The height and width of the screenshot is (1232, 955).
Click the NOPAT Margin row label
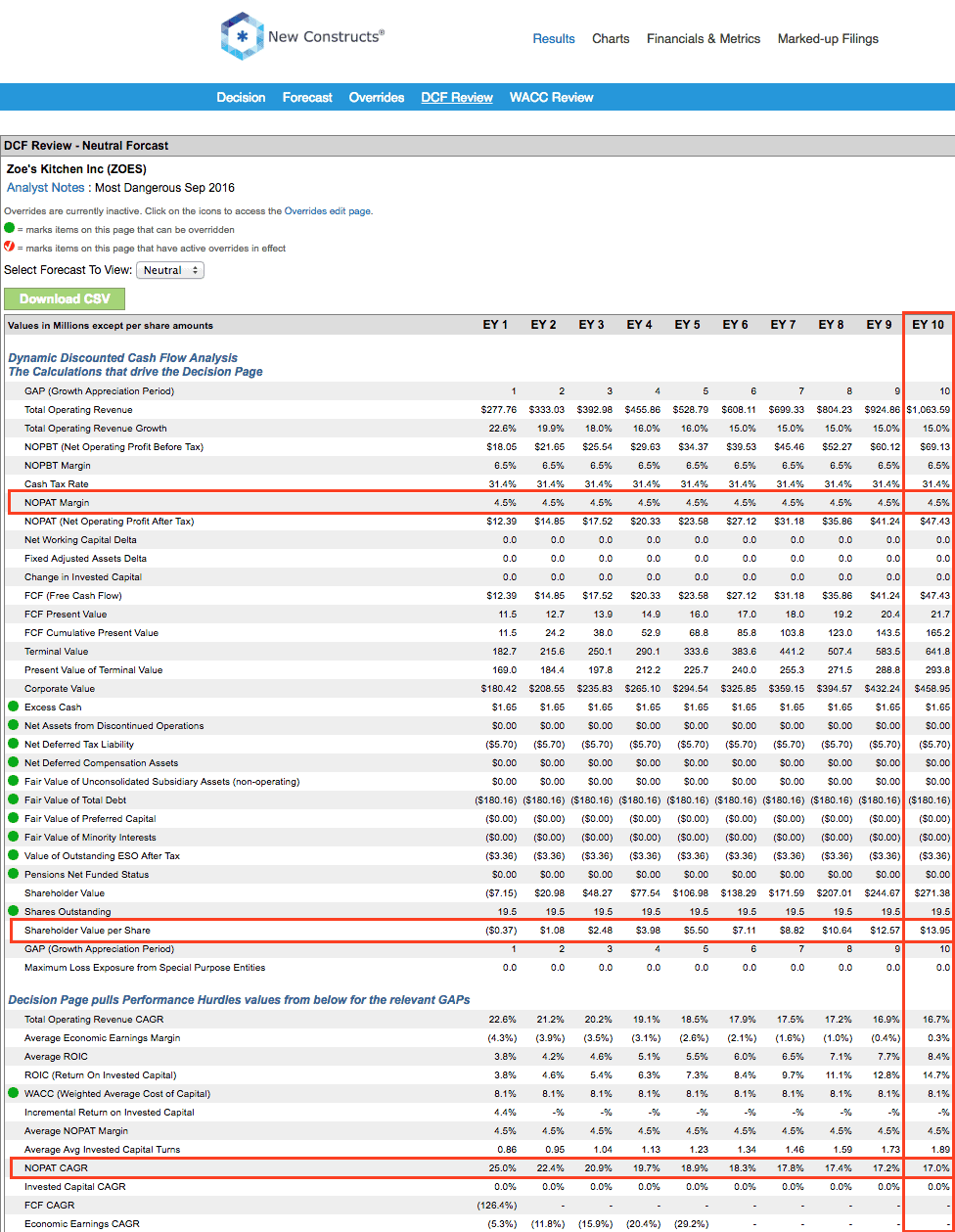(x=56, y=503)
